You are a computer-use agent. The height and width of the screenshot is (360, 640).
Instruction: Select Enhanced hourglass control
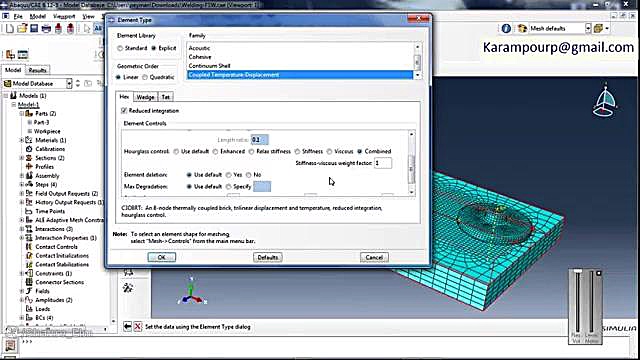click(x=216, y=151)
